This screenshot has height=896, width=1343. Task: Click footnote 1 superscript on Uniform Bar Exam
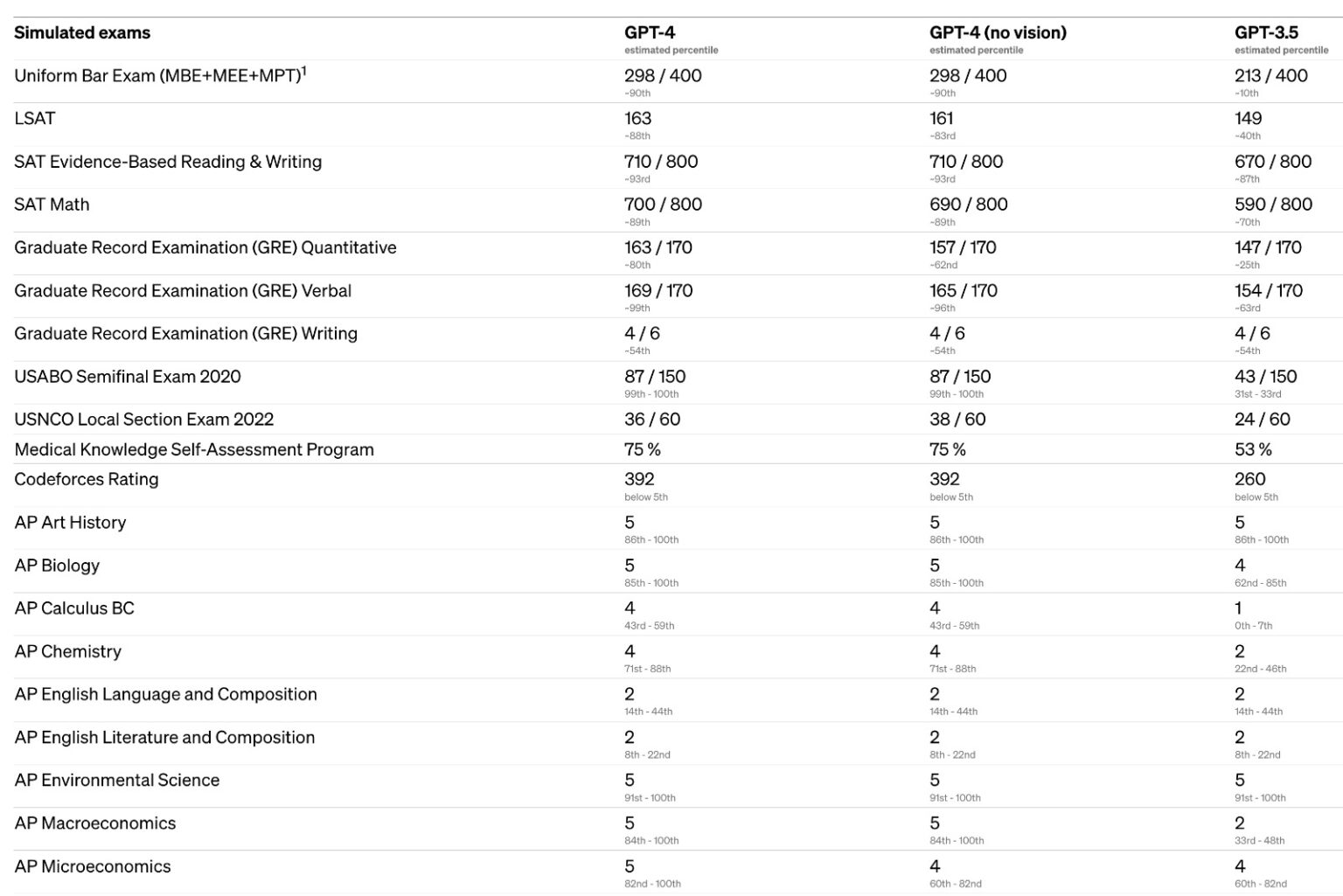click(303, 71)
